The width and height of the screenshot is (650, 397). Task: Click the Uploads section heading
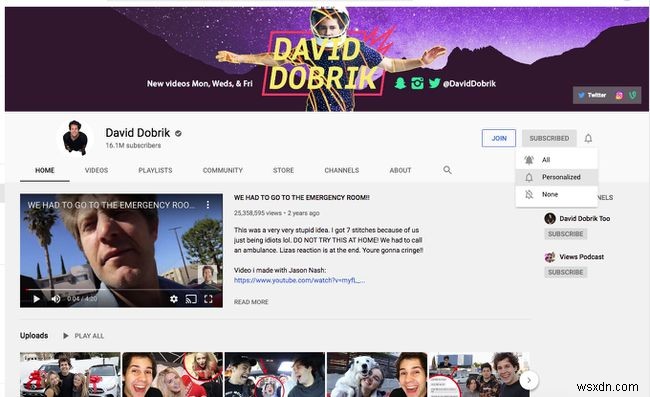point(34,336)
